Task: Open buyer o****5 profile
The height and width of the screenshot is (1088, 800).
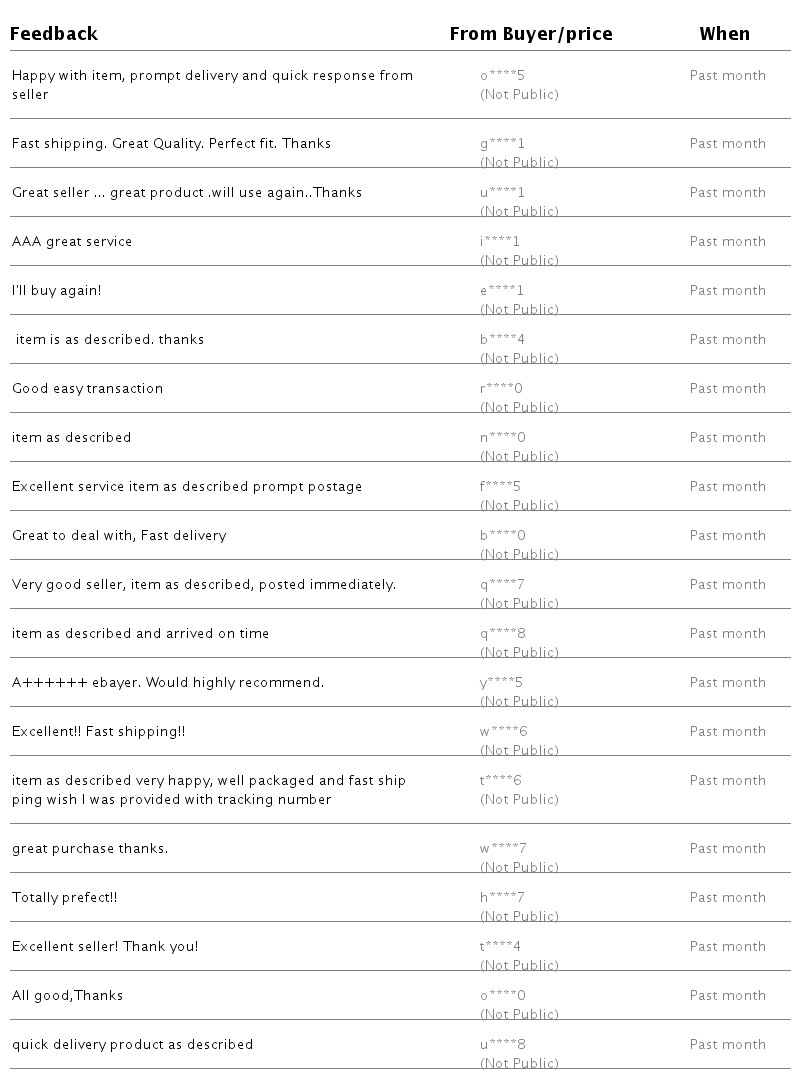Action: [x=502, y=75]
